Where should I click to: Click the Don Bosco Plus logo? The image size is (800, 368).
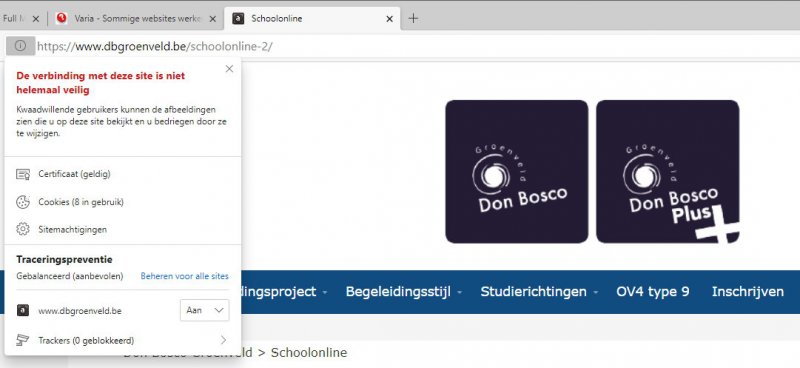(668, 171)
